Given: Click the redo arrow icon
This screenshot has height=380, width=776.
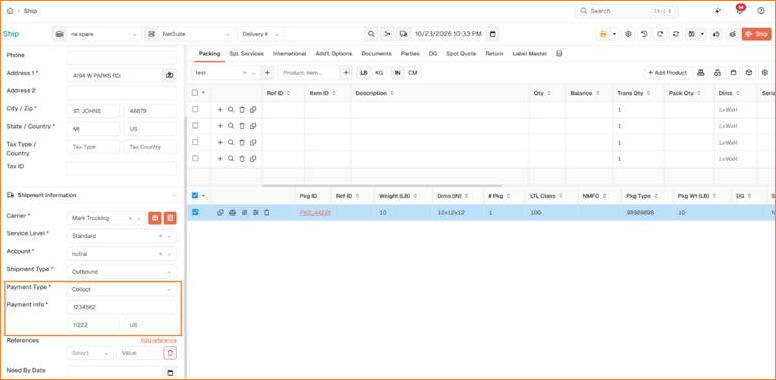Looking at the screenshot, I should click(x=660, y=34).
